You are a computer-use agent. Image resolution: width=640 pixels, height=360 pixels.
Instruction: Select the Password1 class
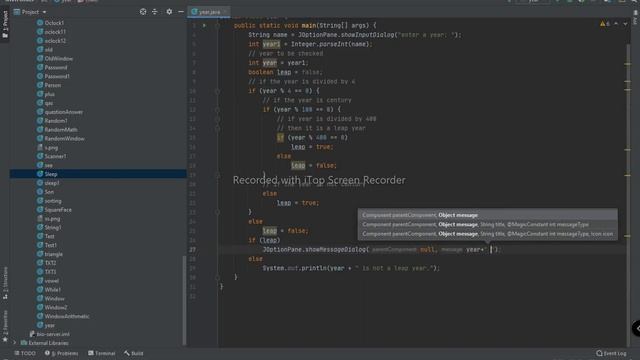coord(57,76)
